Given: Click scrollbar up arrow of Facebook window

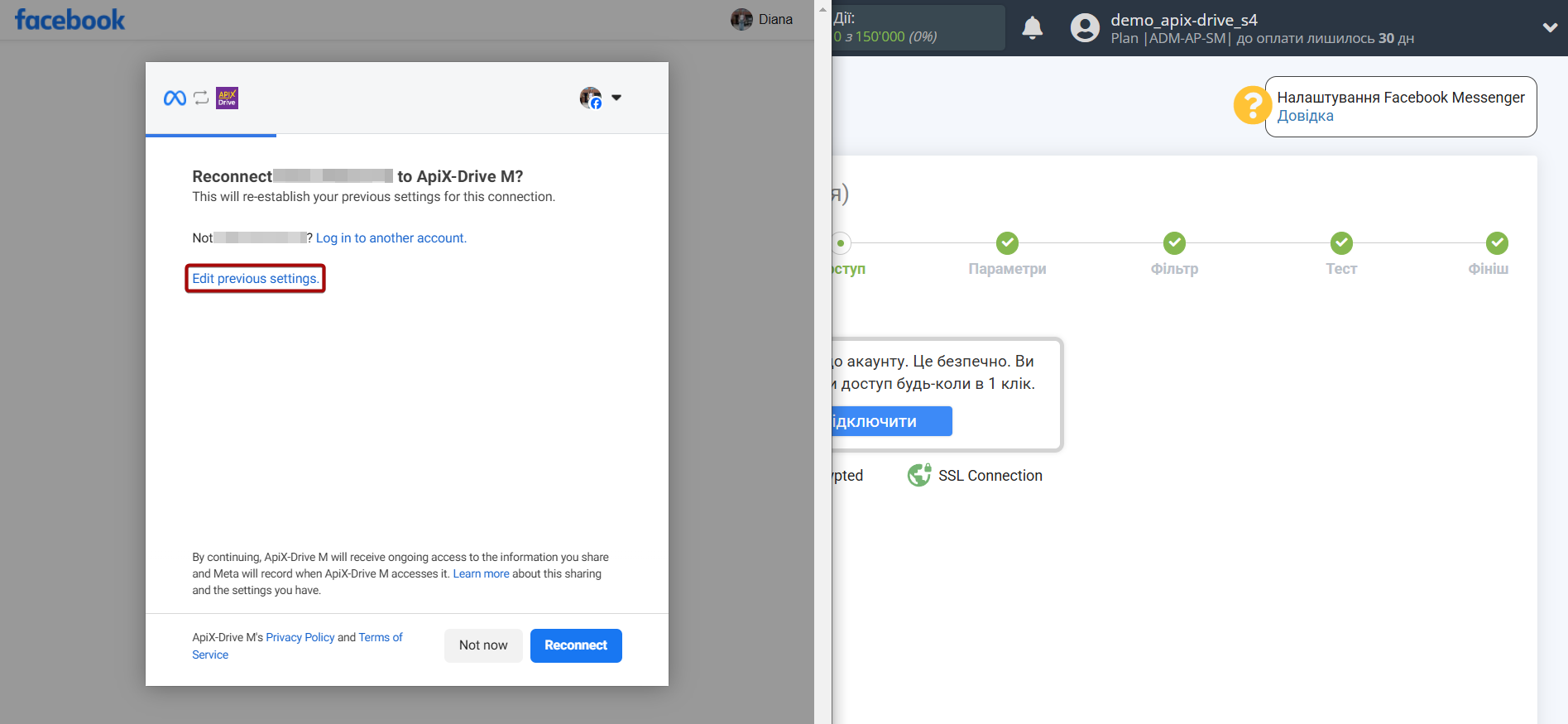Looking at the screenshot, I should (x=822, y=9).
